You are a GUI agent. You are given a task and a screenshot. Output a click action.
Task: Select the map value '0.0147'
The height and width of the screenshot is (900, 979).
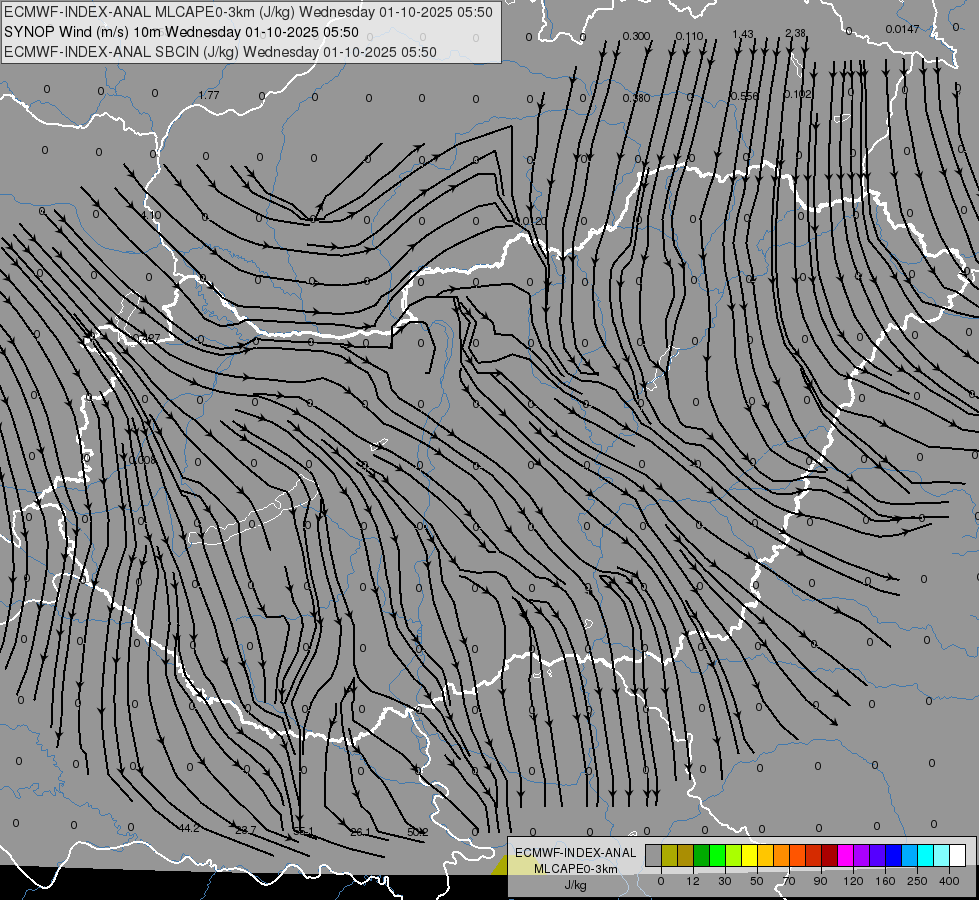point(902,29)
